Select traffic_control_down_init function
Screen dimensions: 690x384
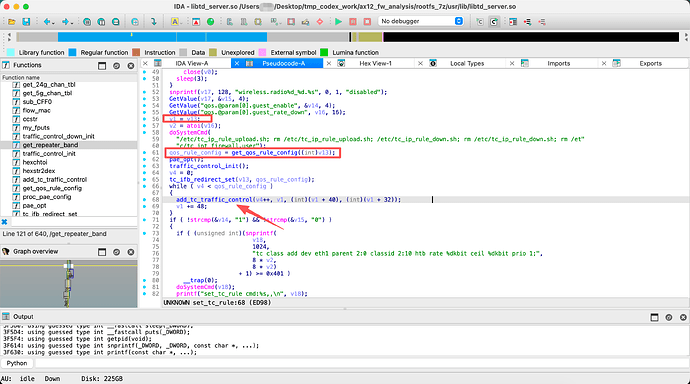point(59,136)
